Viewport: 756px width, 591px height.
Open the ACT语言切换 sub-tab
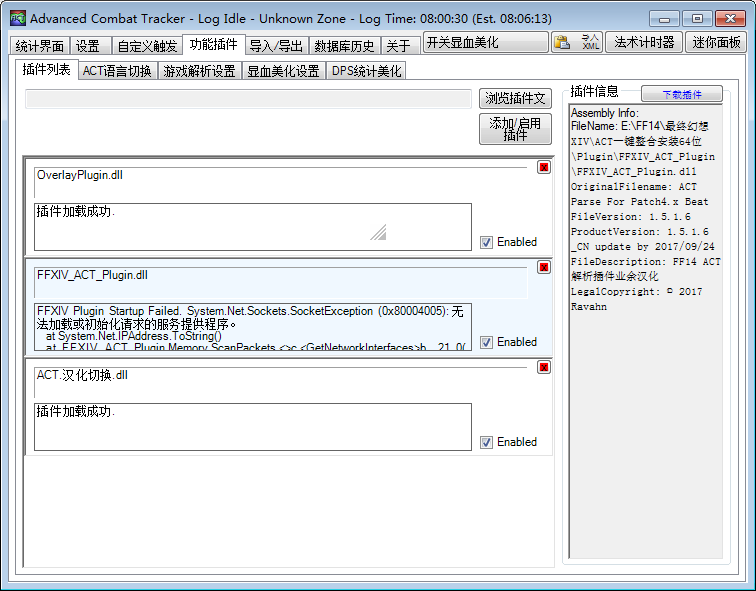[x=118, y=71]
